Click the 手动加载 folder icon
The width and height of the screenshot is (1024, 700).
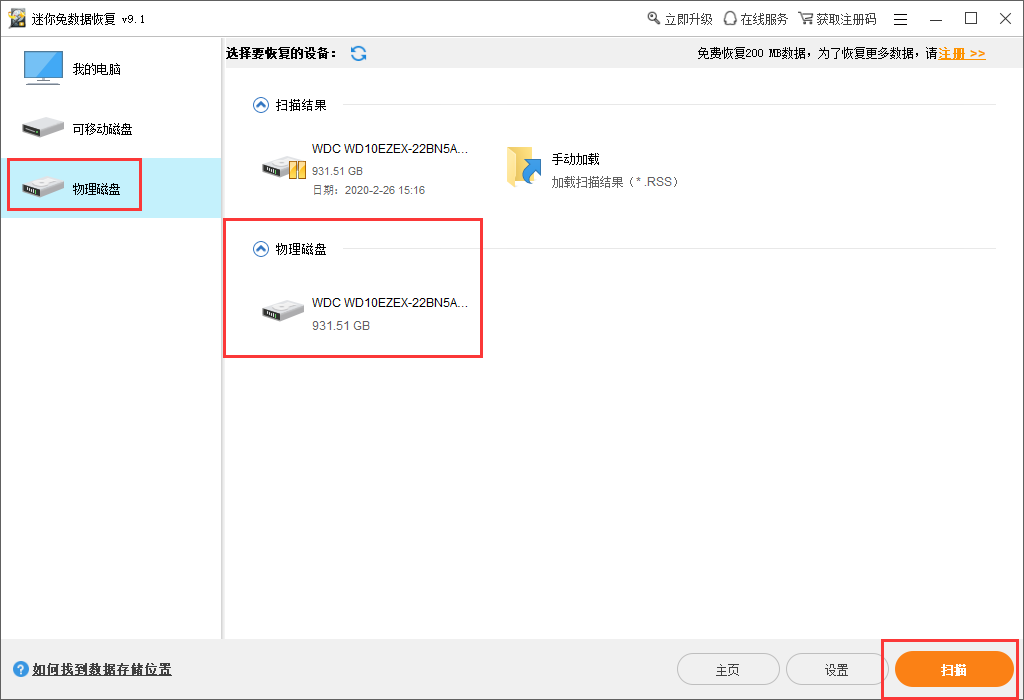524,167
